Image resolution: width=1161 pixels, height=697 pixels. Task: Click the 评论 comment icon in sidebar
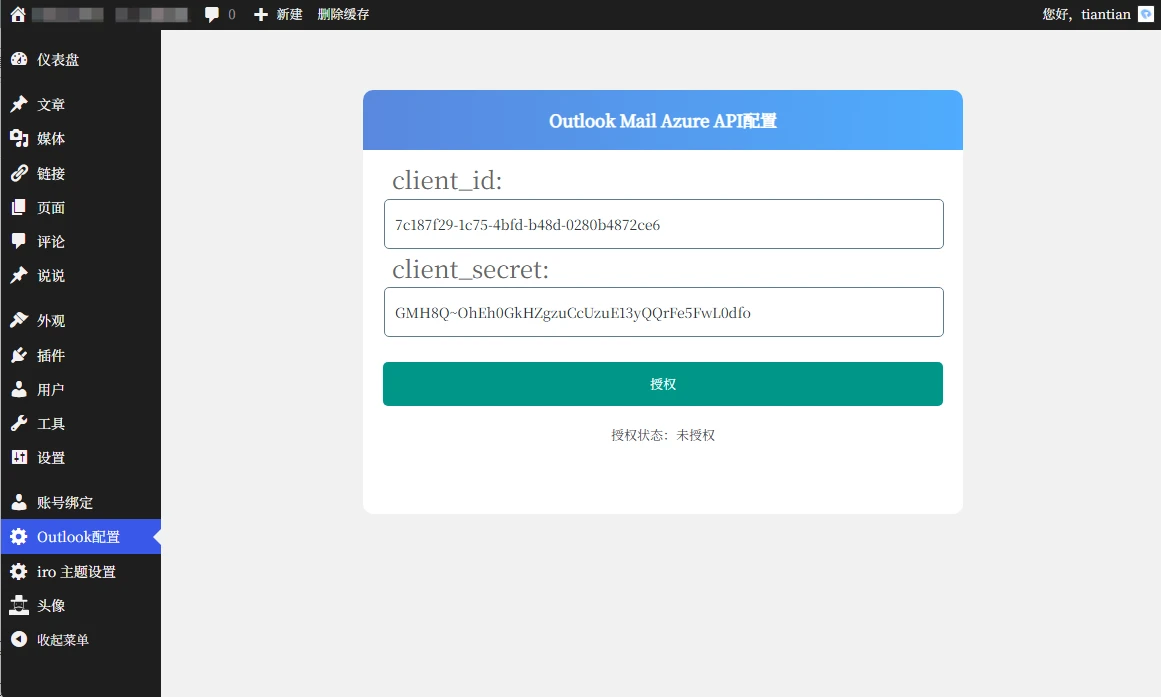point(19,241)
